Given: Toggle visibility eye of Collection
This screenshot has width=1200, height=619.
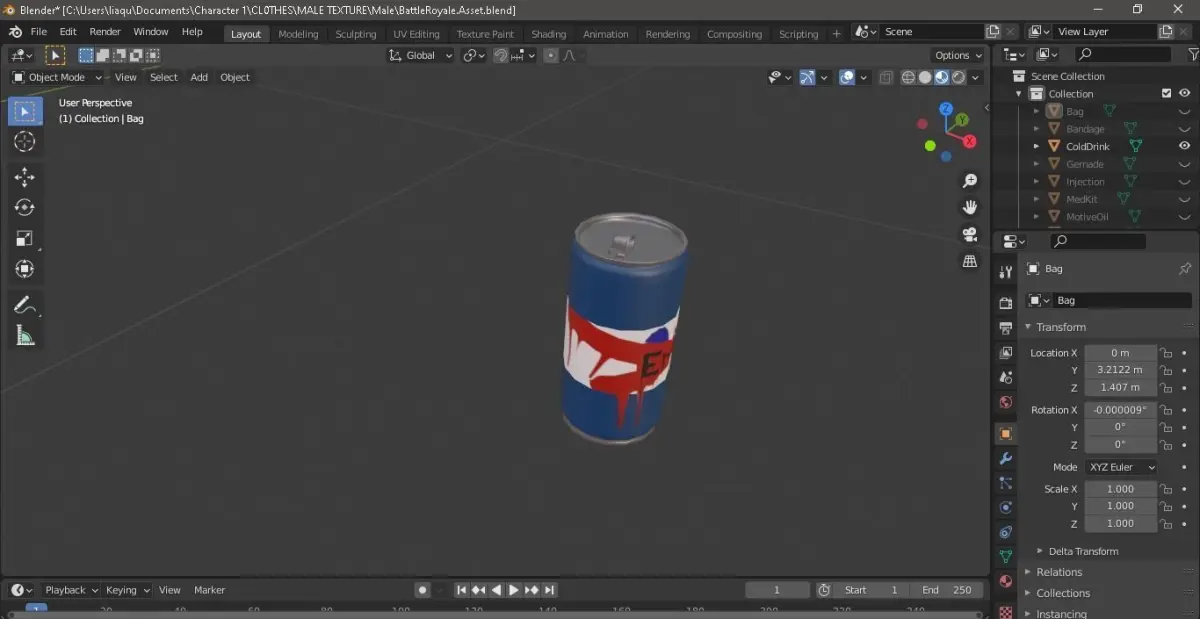Looking at the screenshot, I should pyautogui.click(x=1185, y=94).
